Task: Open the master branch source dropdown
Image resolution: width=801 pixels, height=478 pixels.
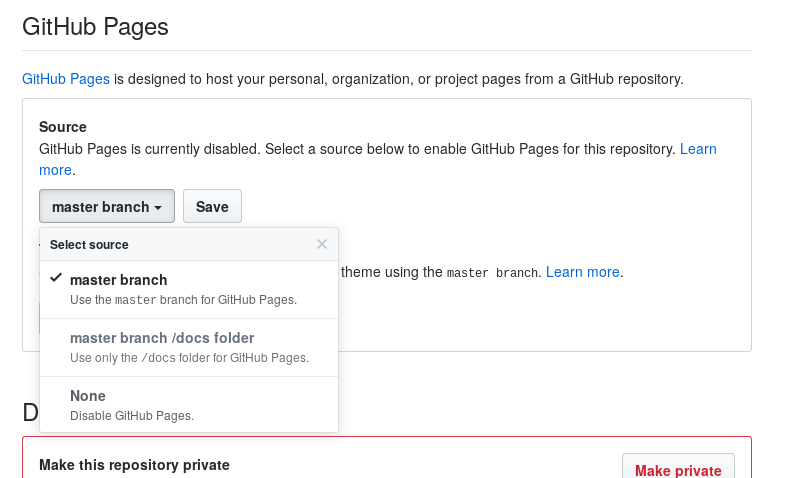Action: click(107, 206)
